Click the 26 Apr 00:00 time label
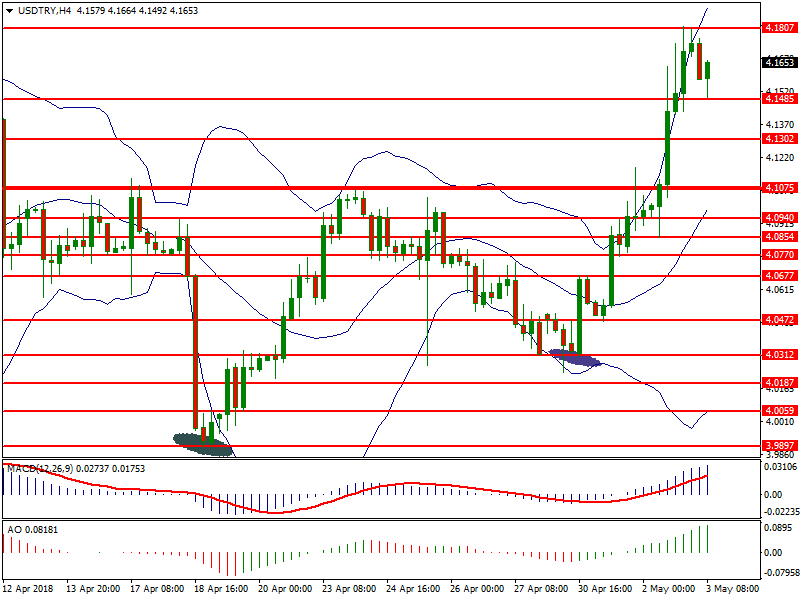Screen dimensions: 800x600 [x=477, y=590]
